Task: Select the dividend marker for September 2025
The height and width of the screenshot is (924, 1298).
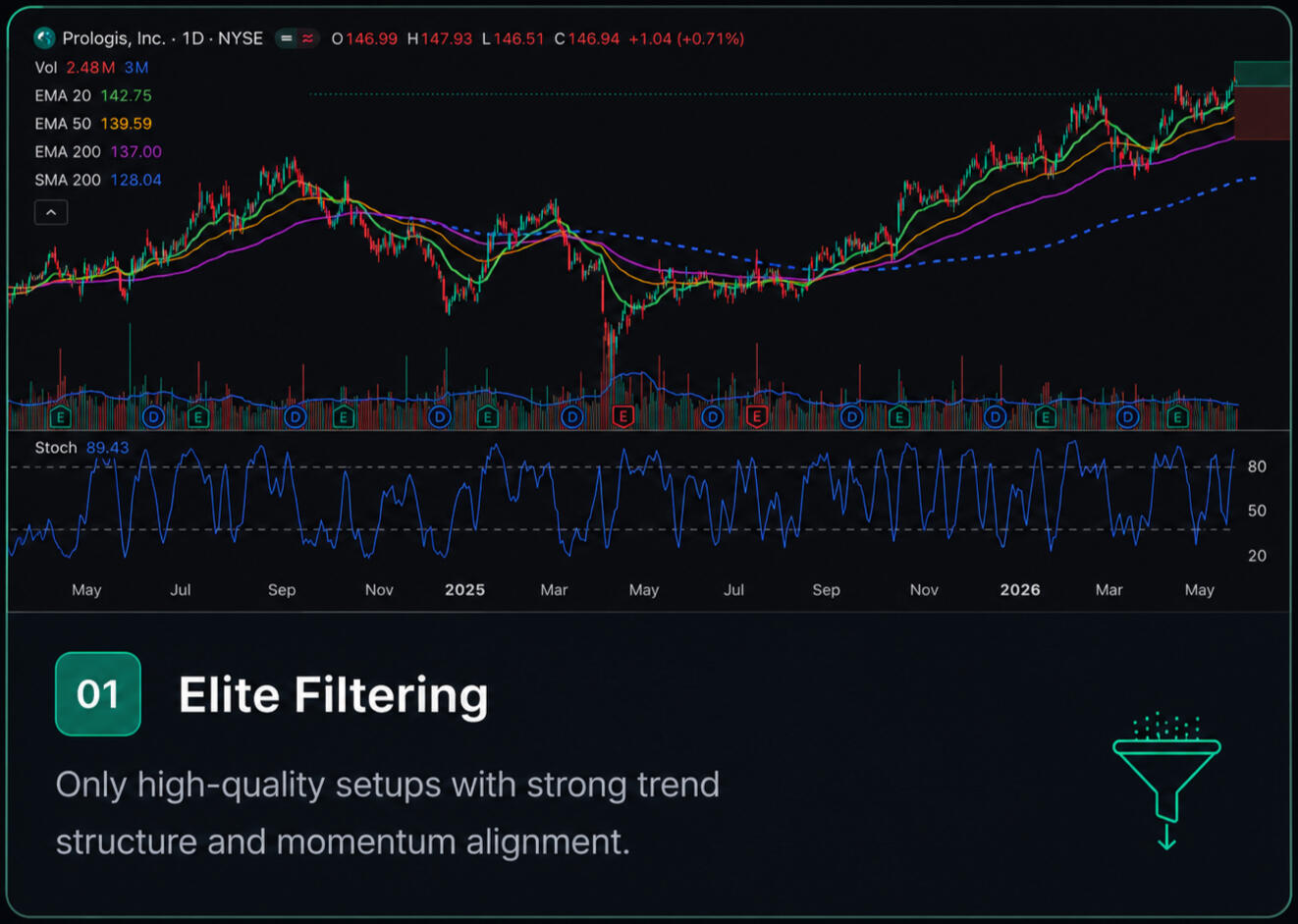Action: pyautogui.click(x=851, y=417)
